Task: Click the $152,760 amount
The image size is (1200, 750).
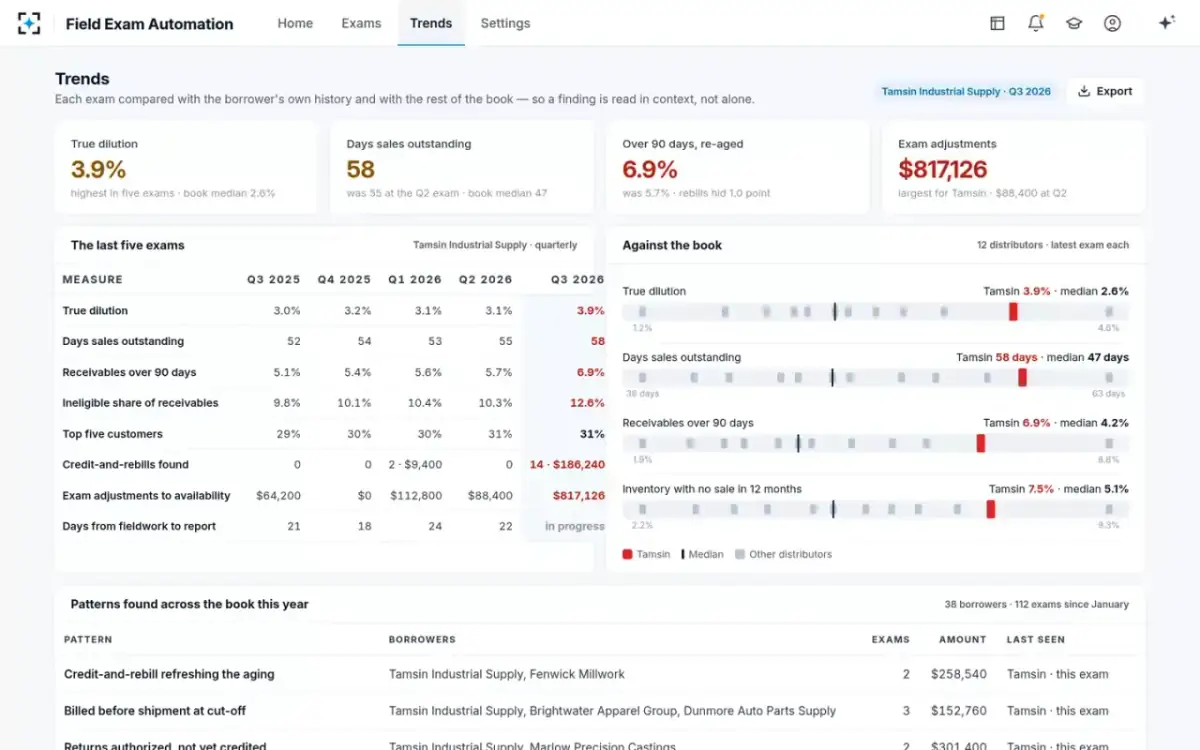Action: [x=959, y=711]
